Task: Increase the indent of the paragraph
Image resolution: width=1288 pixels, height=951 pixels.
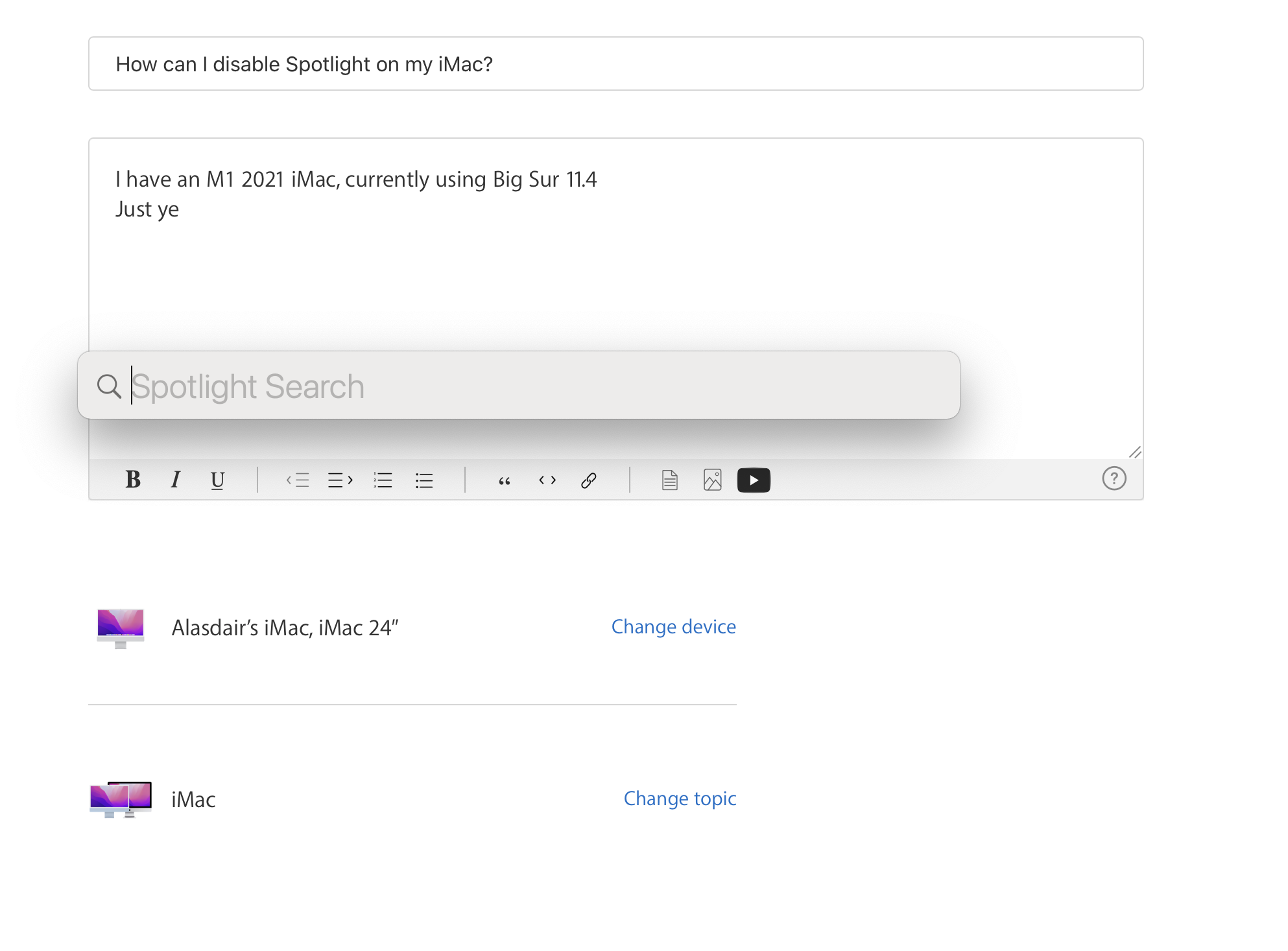Action: (340, 480)
